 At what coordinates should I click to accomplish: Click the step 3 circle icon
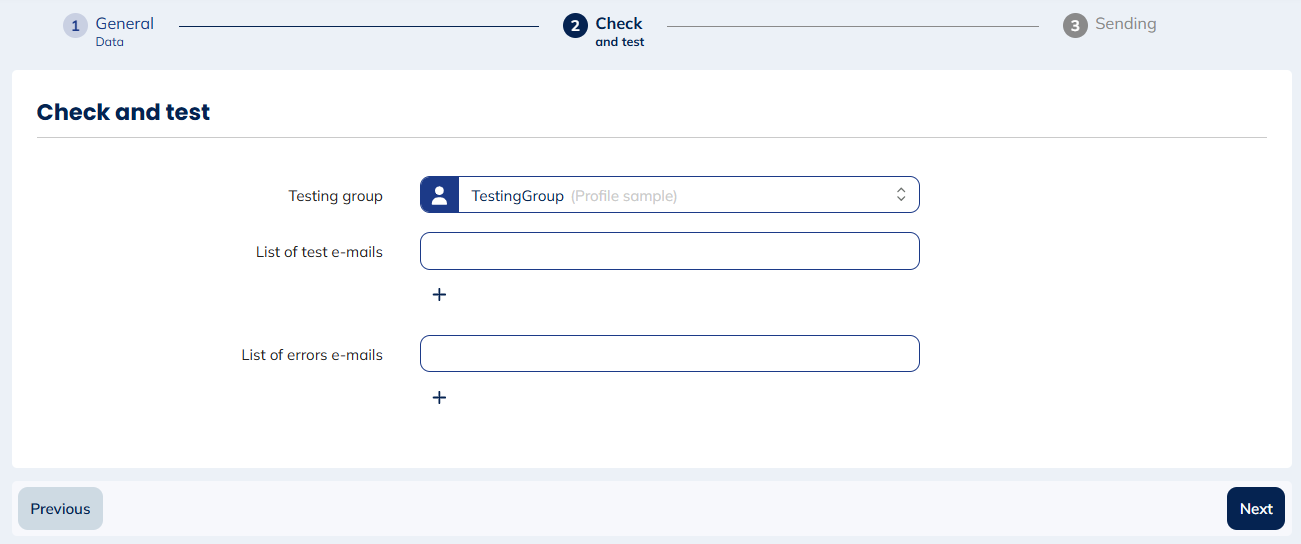(1075, 26)
